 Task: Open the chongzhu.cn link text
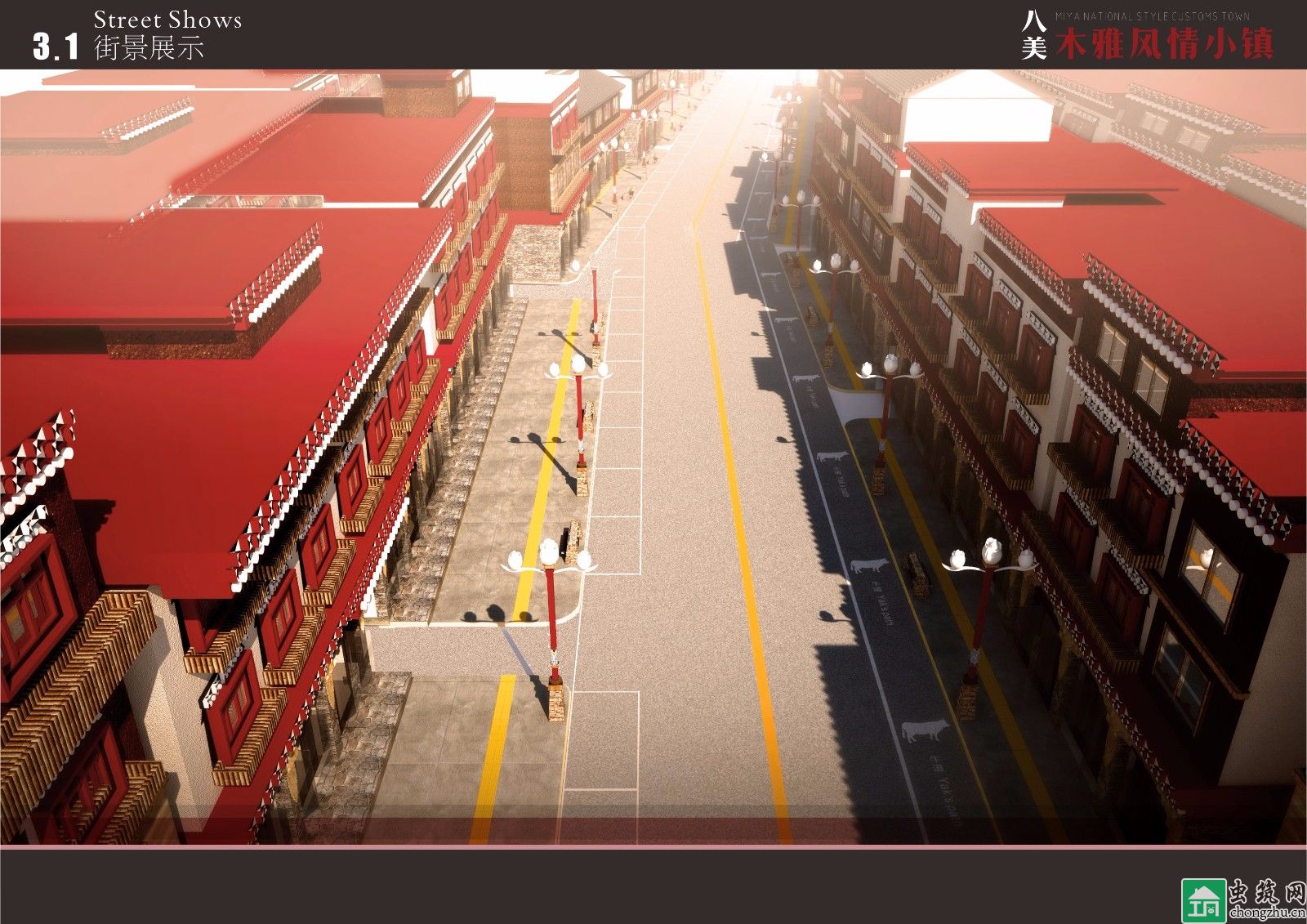[x=1266, y=913]
